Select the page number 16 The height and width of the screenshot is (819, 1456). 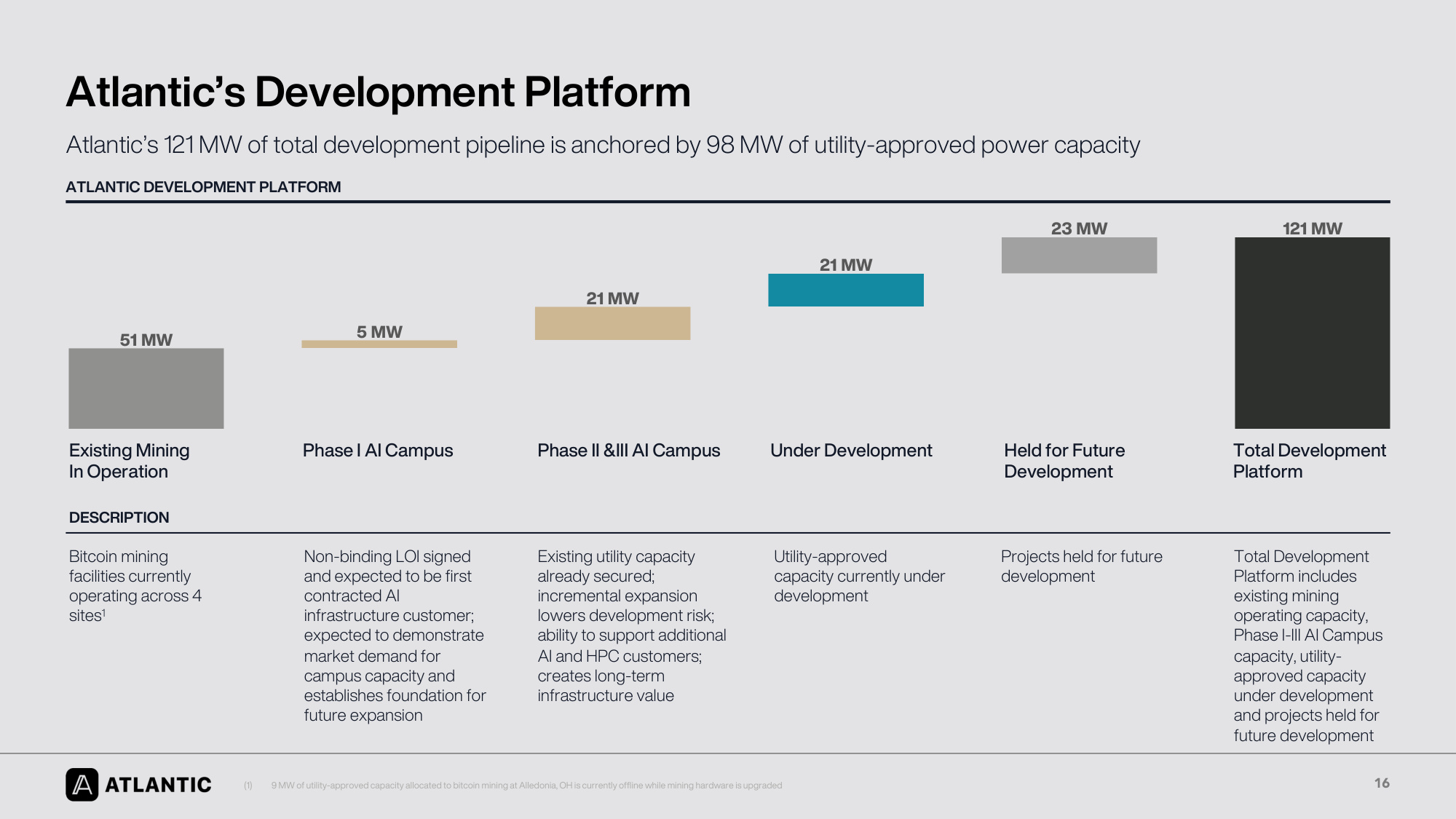pyautogui.click(x=1382, y=783)
